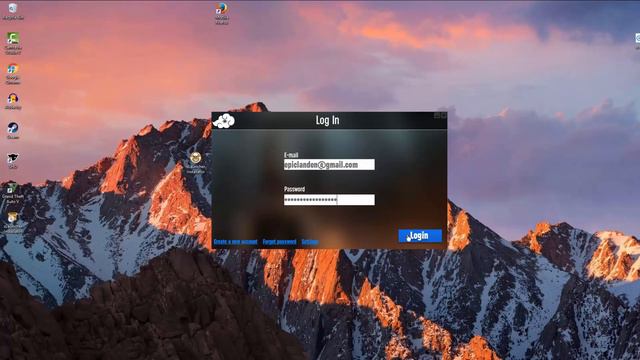
Task: Close the Log In window
Action: [444, 116]
